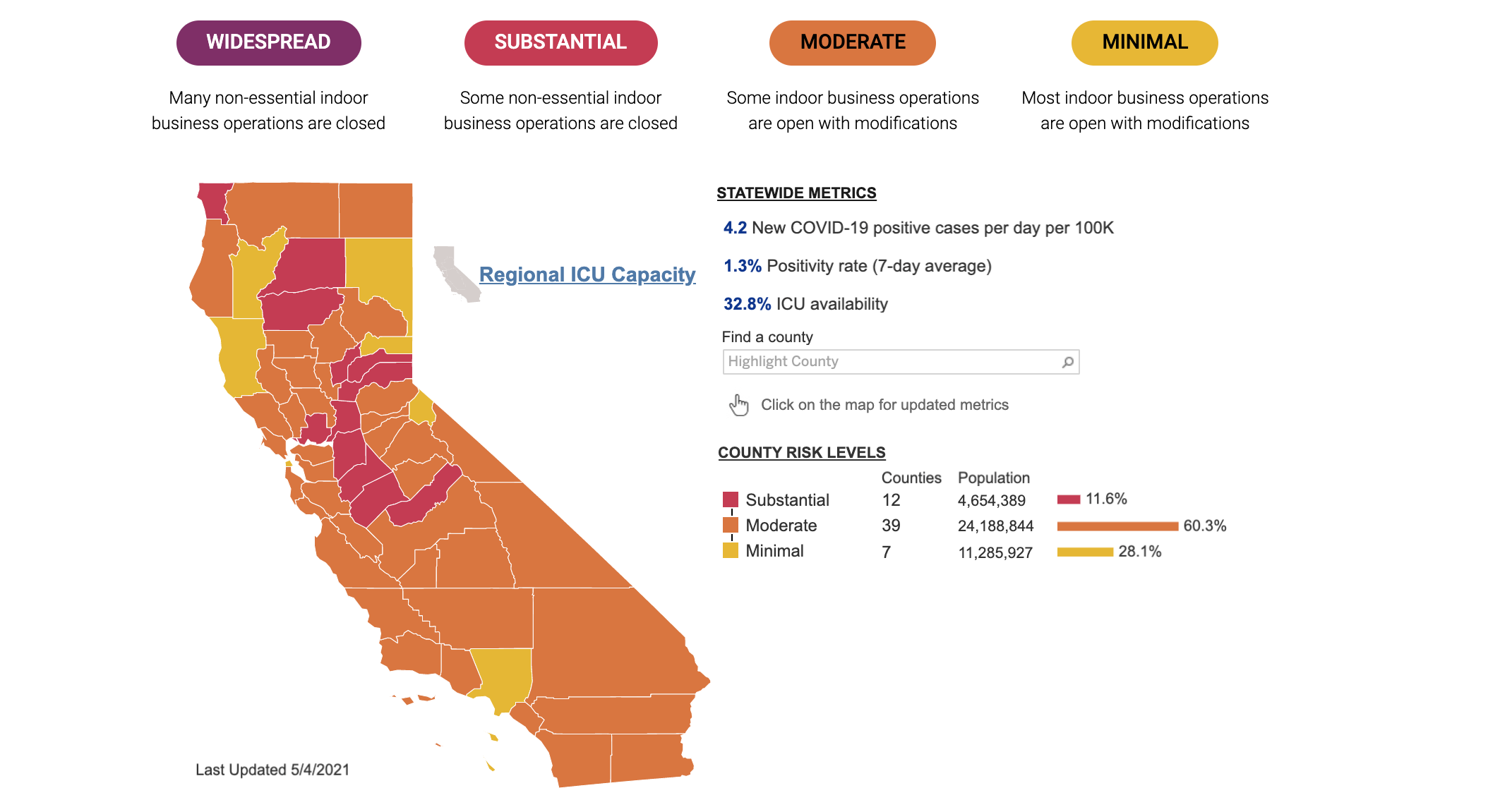Type in the Highlight County search field
Screen dimensions: 1512x800
[x=889, y=362]
